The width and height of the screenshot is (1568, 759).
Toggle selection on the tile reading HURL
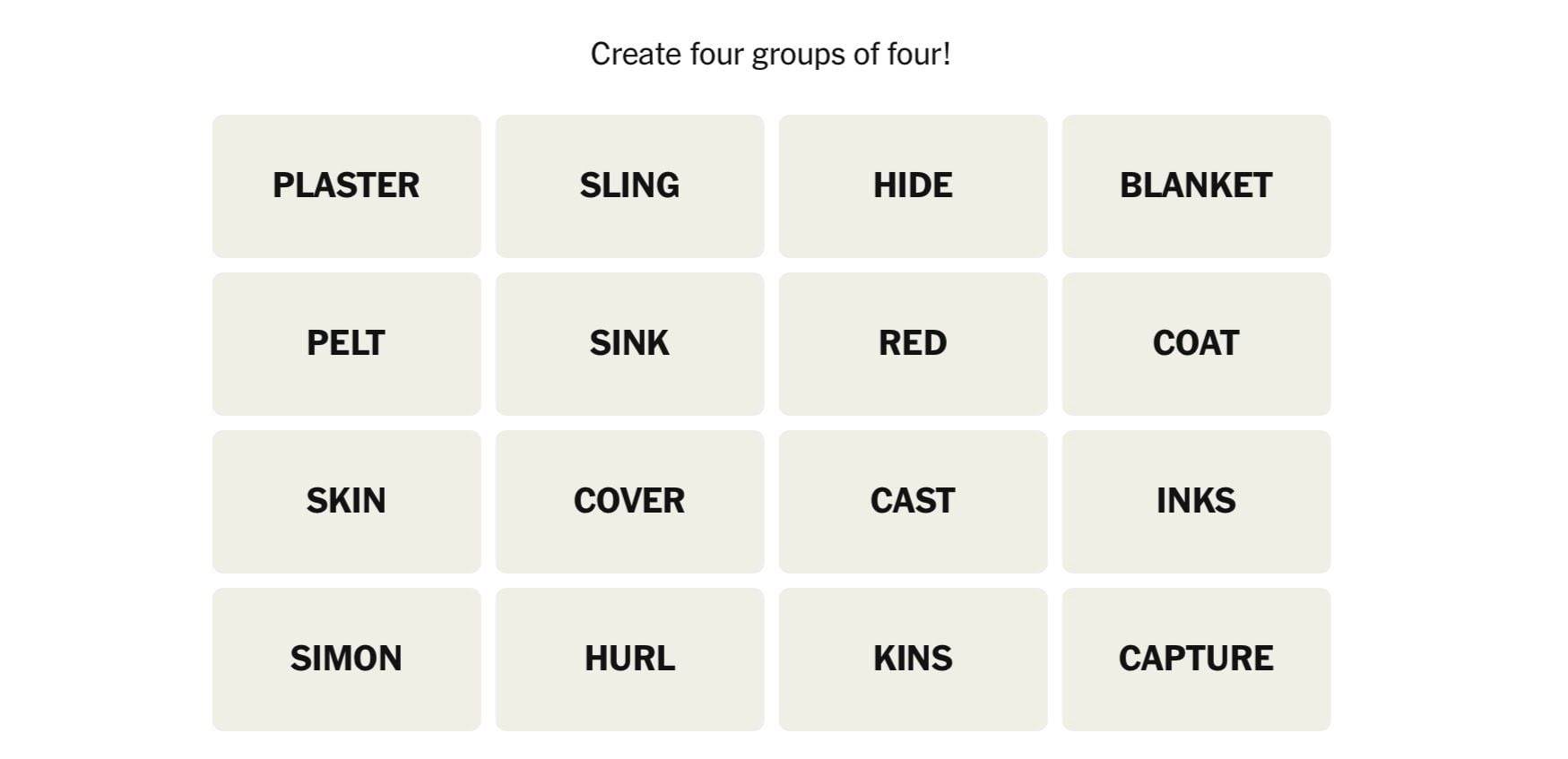[629, 659]
